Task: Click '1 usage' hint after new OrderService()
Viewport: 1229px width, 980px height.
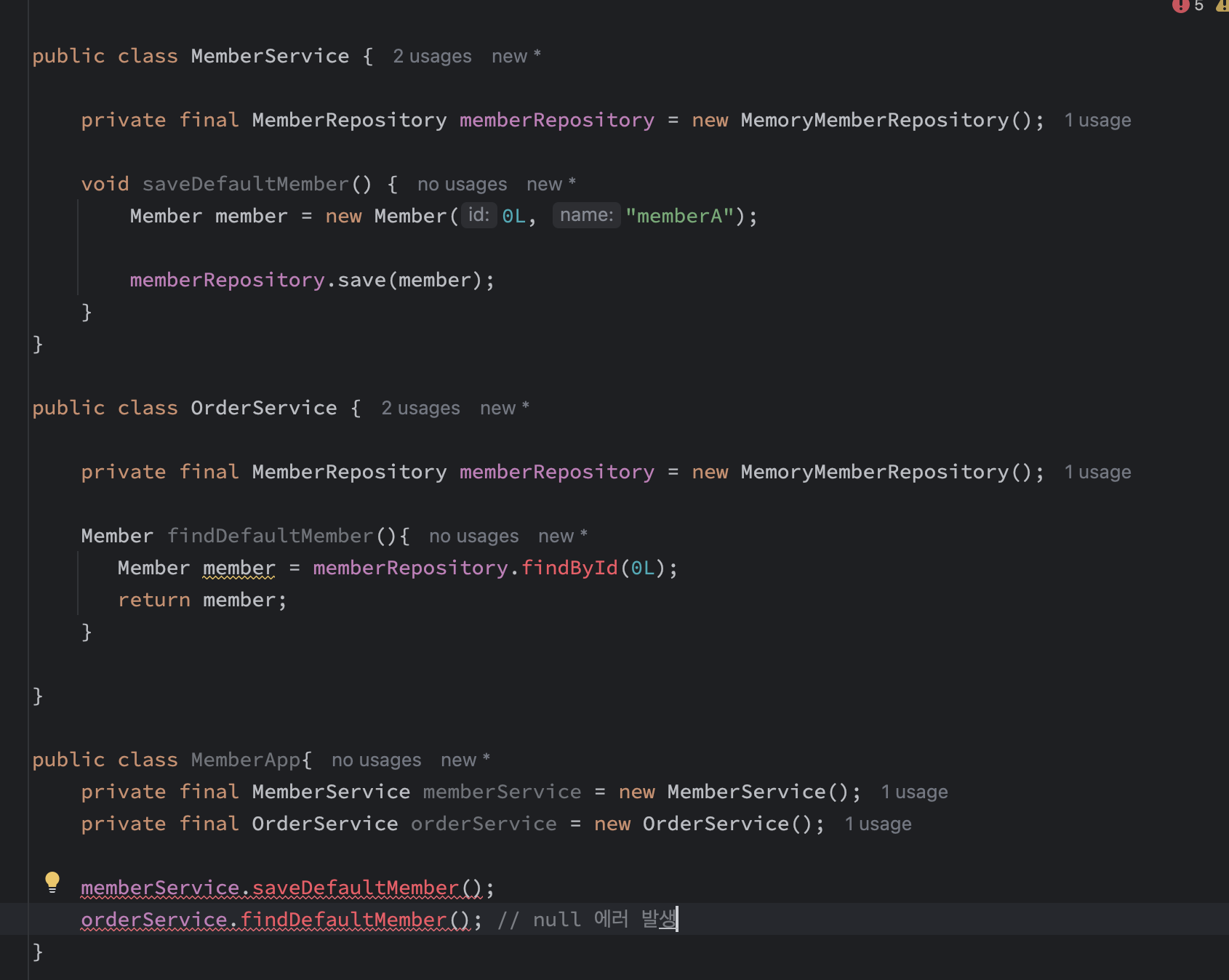Action: click(x=878, y=824)
